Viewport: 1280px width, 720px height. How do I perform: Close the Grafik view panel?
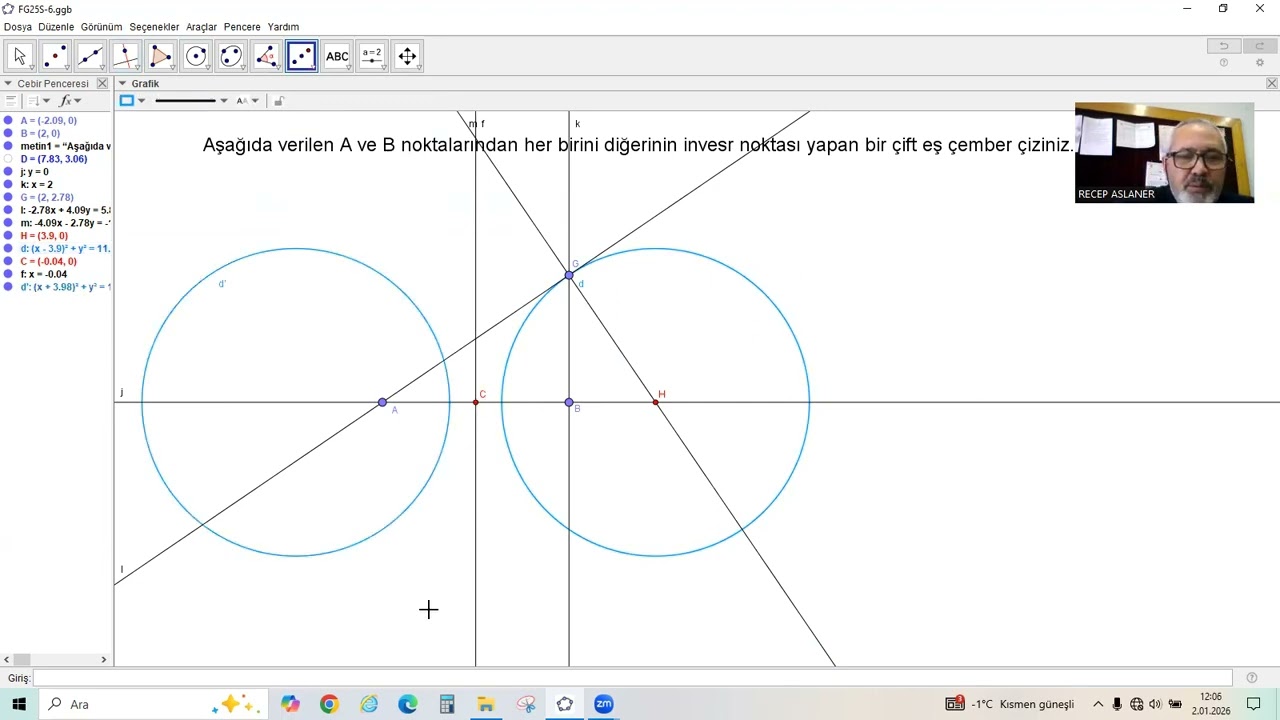pyautogui.click(x=1272, y=84)
